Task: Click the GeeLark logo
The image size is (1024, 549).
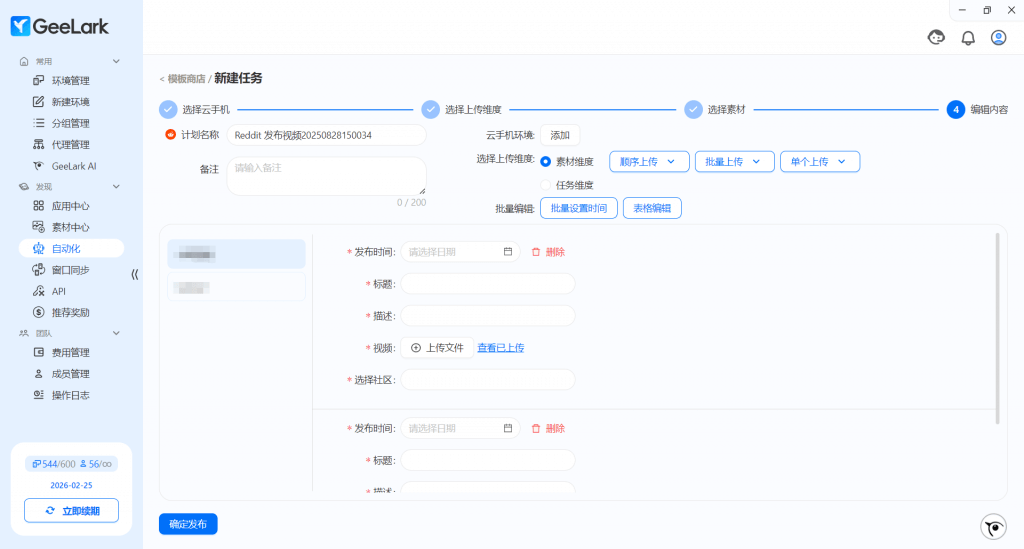Action: click(x=60, y=27)
